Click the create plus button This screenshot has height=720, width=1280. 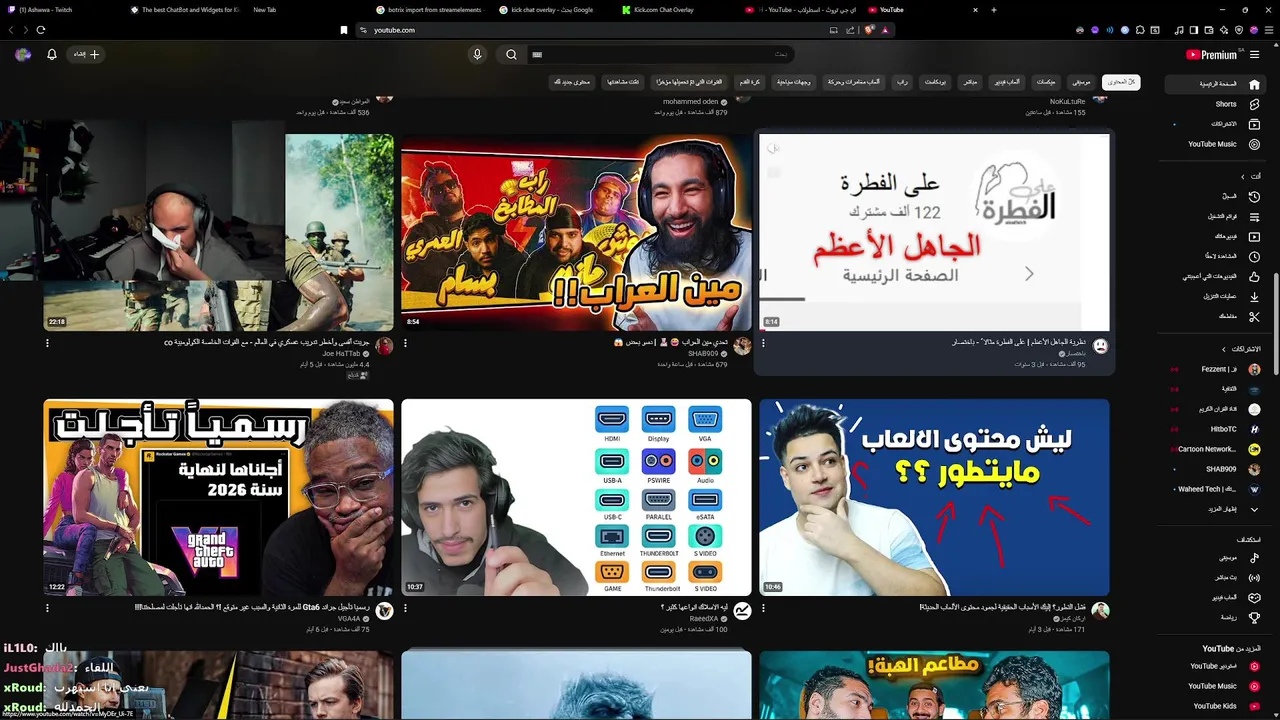pos(87,55)
